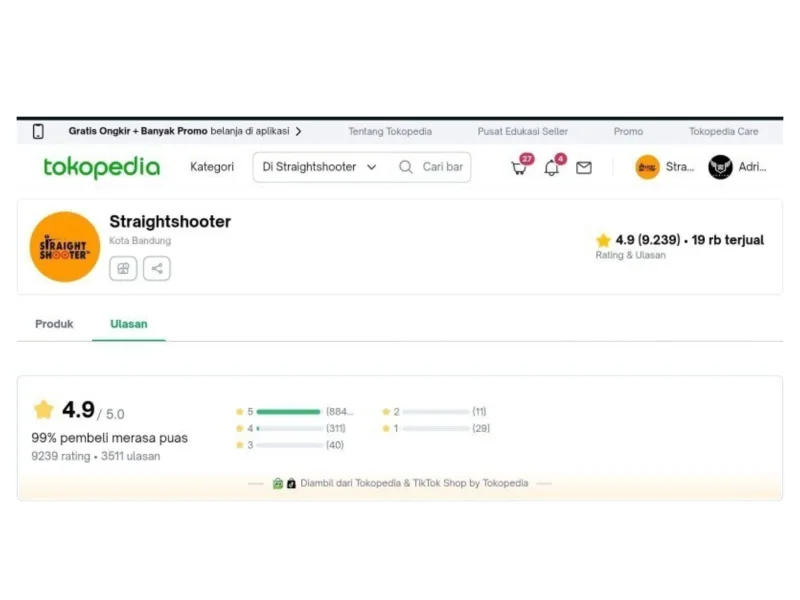Click the Adri... user profile avatar
Viewport: 800px width, 600px height.
coord(720,167)
